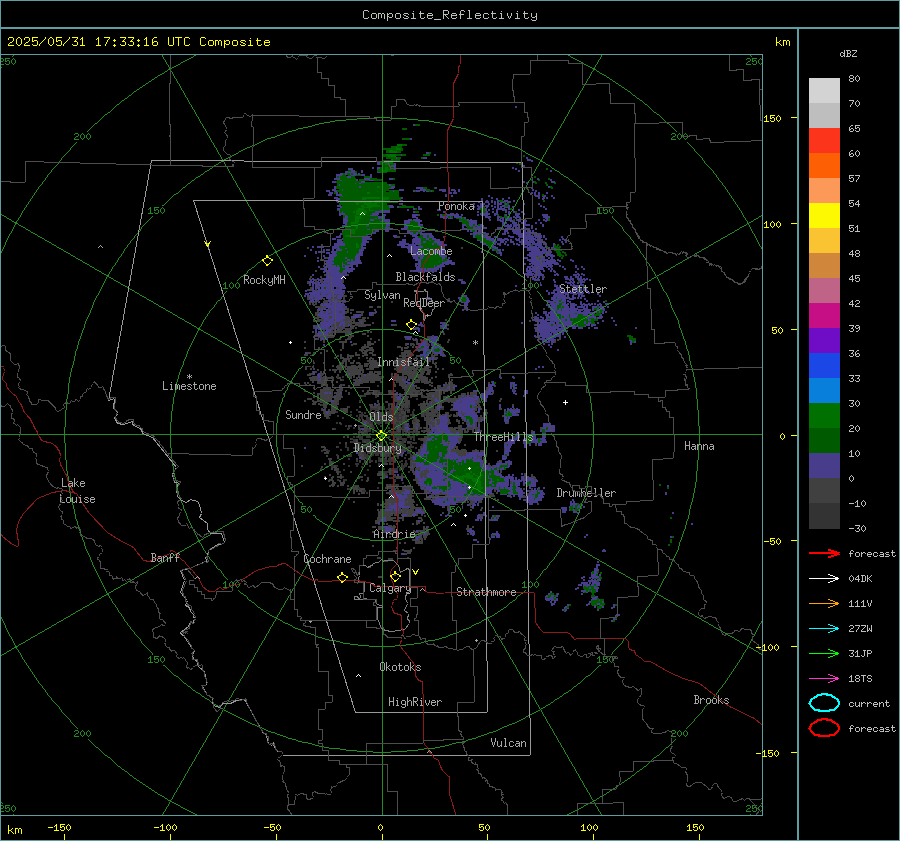Click the Brooks label
900x841 pixels.
tap(711, 700)
